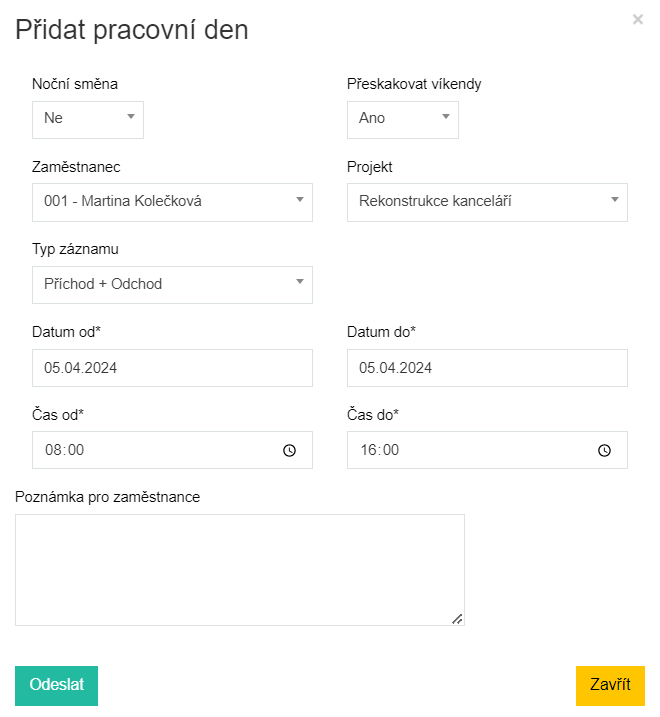The width and height of the screenshot is (660, 717).
Task: Click the Čas do time input
Action: pyautogui.click(x=465, y=450)
